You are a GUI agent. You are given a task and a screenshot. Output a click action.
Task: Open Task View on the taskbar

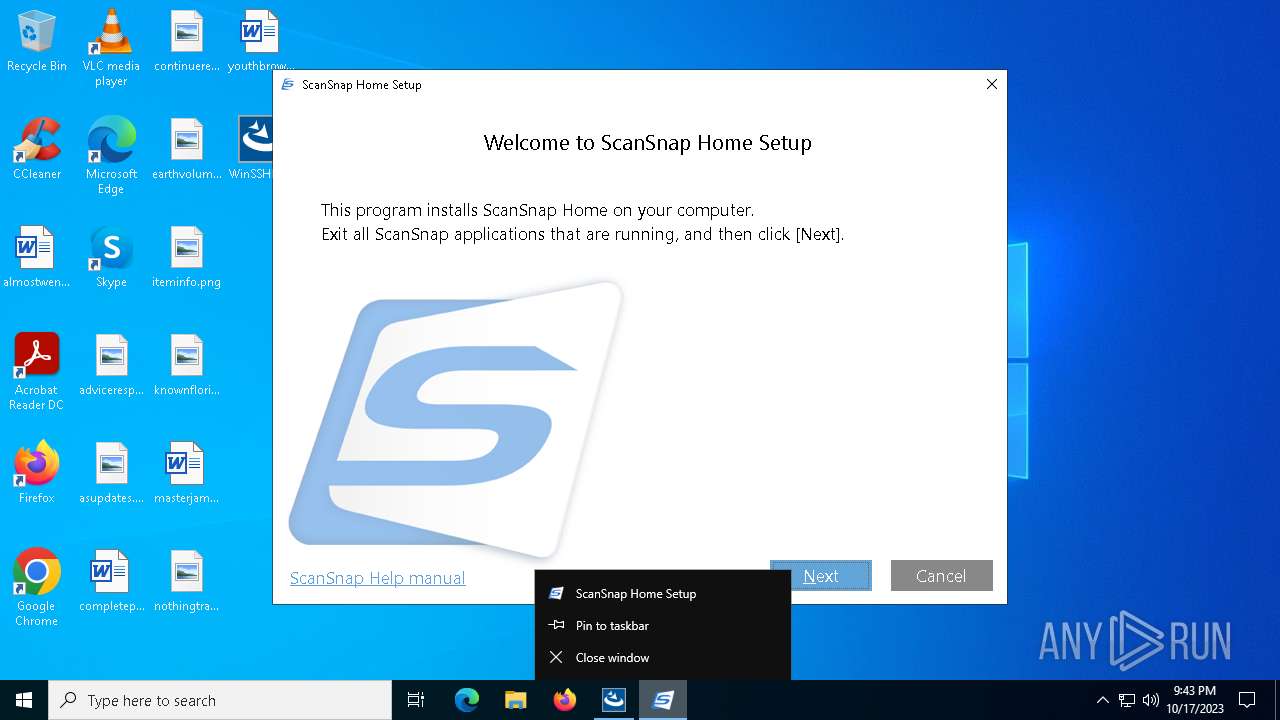(x=416, y=700)
